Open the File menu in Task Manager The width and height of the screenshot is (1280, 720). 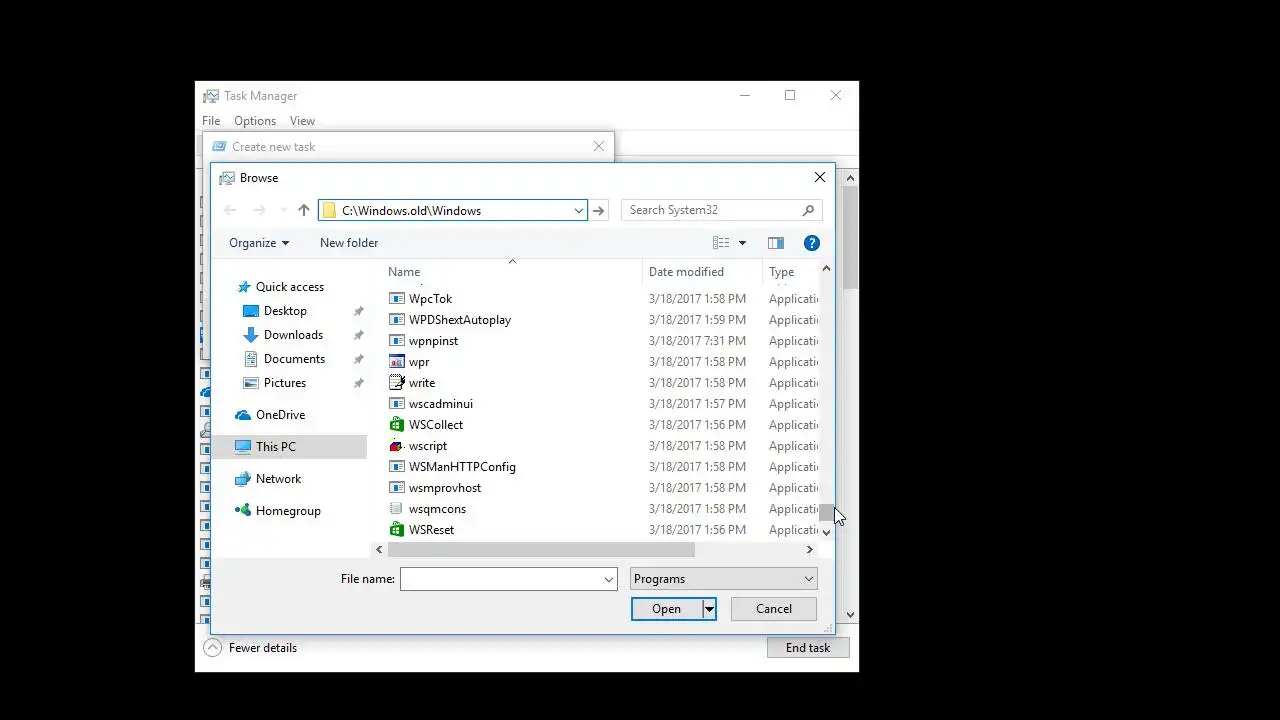[x=211, y=121]
